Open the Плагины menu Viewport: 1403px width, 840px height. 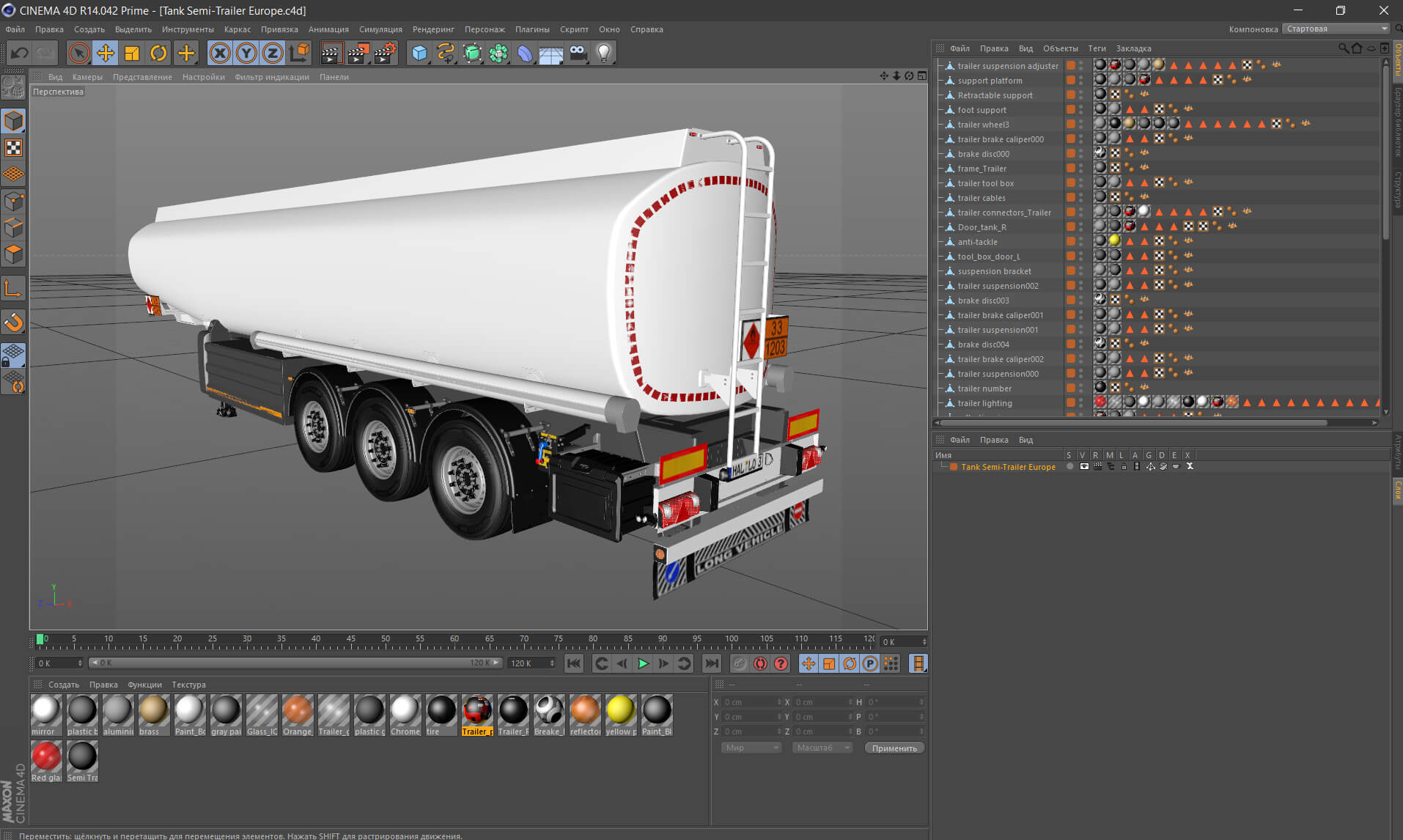pyautogui.click(x=532, y=29)
